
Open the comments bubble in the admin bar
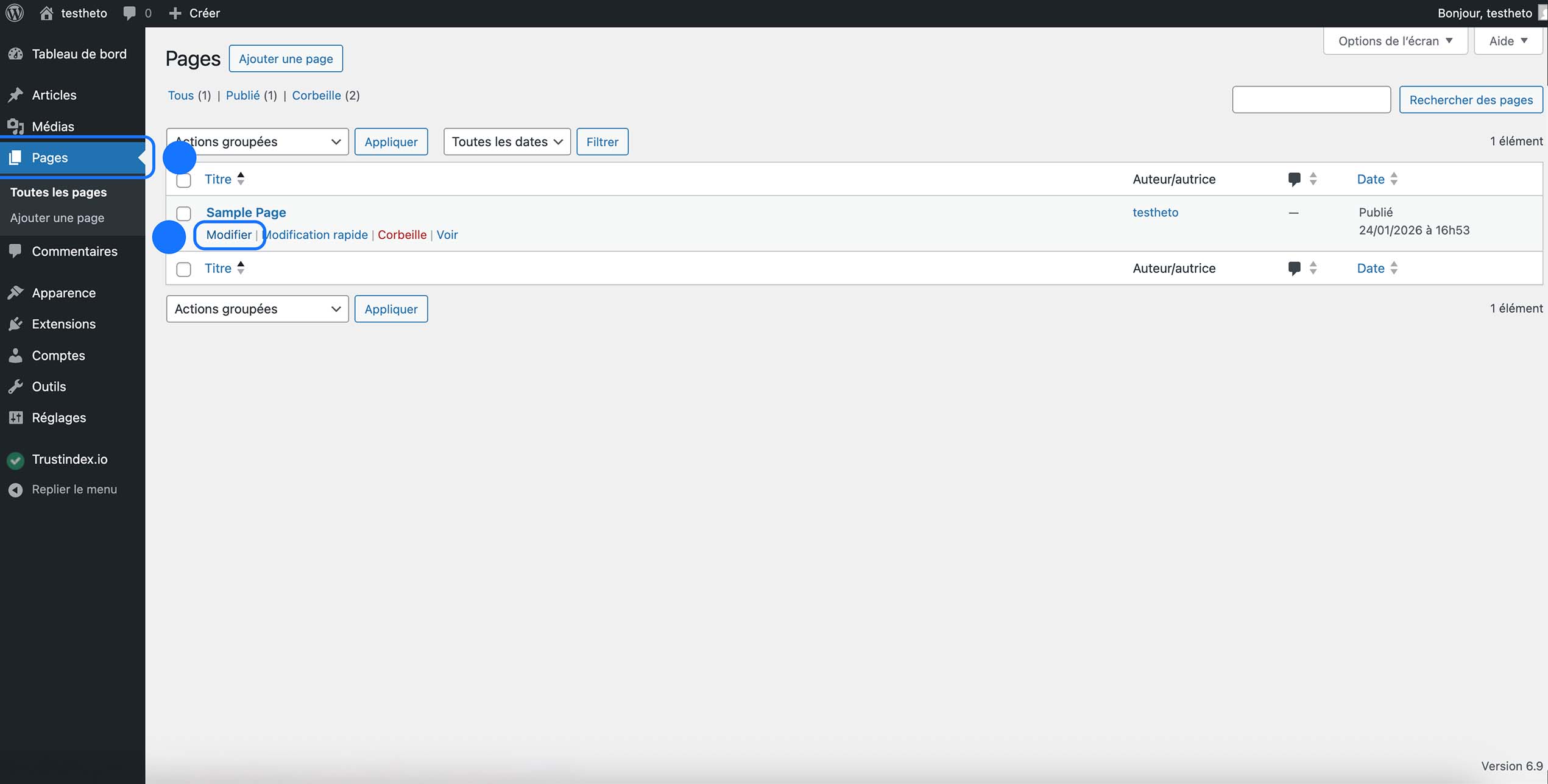[130, 13]
